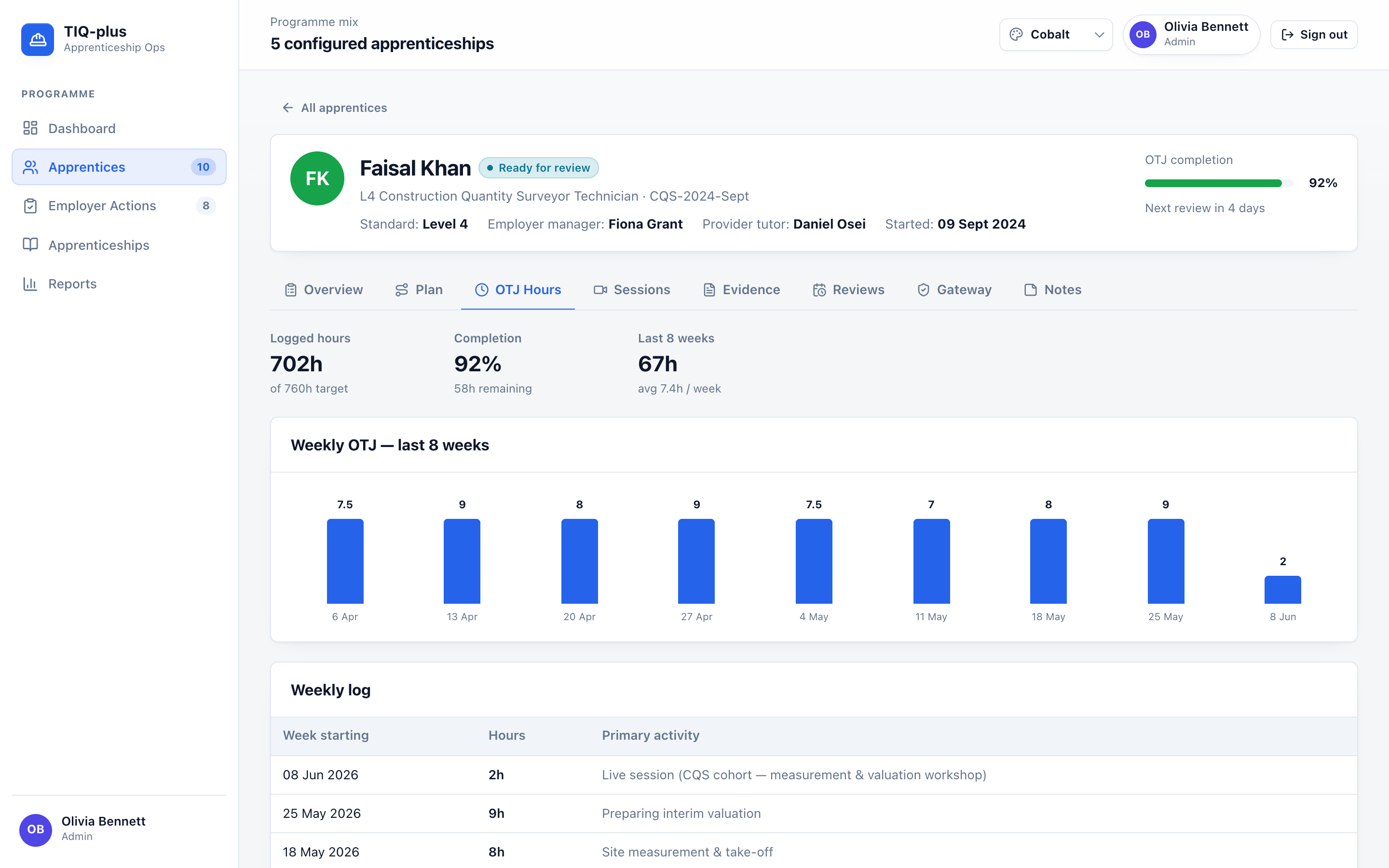Click provider tutor name Daniel Osei
Screen dimensions: 1389x868
[x=829, y=224]
